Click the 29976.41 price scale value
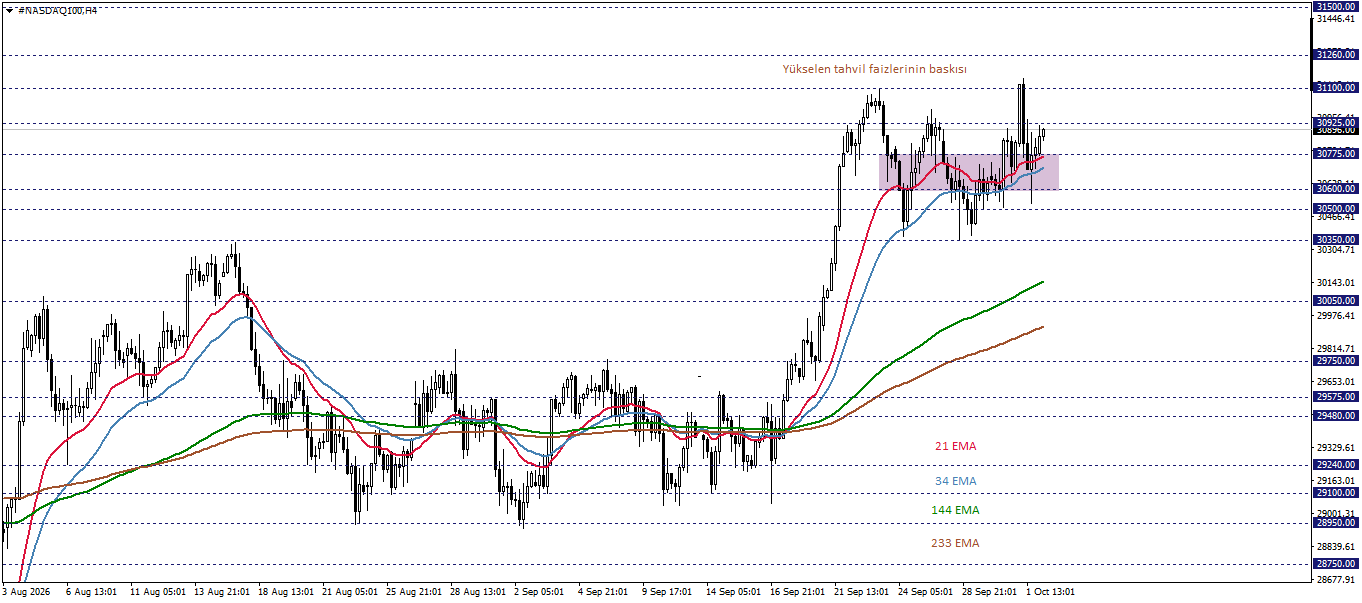The height and width of the screenshot is (603, 1362). point(1336,316)
